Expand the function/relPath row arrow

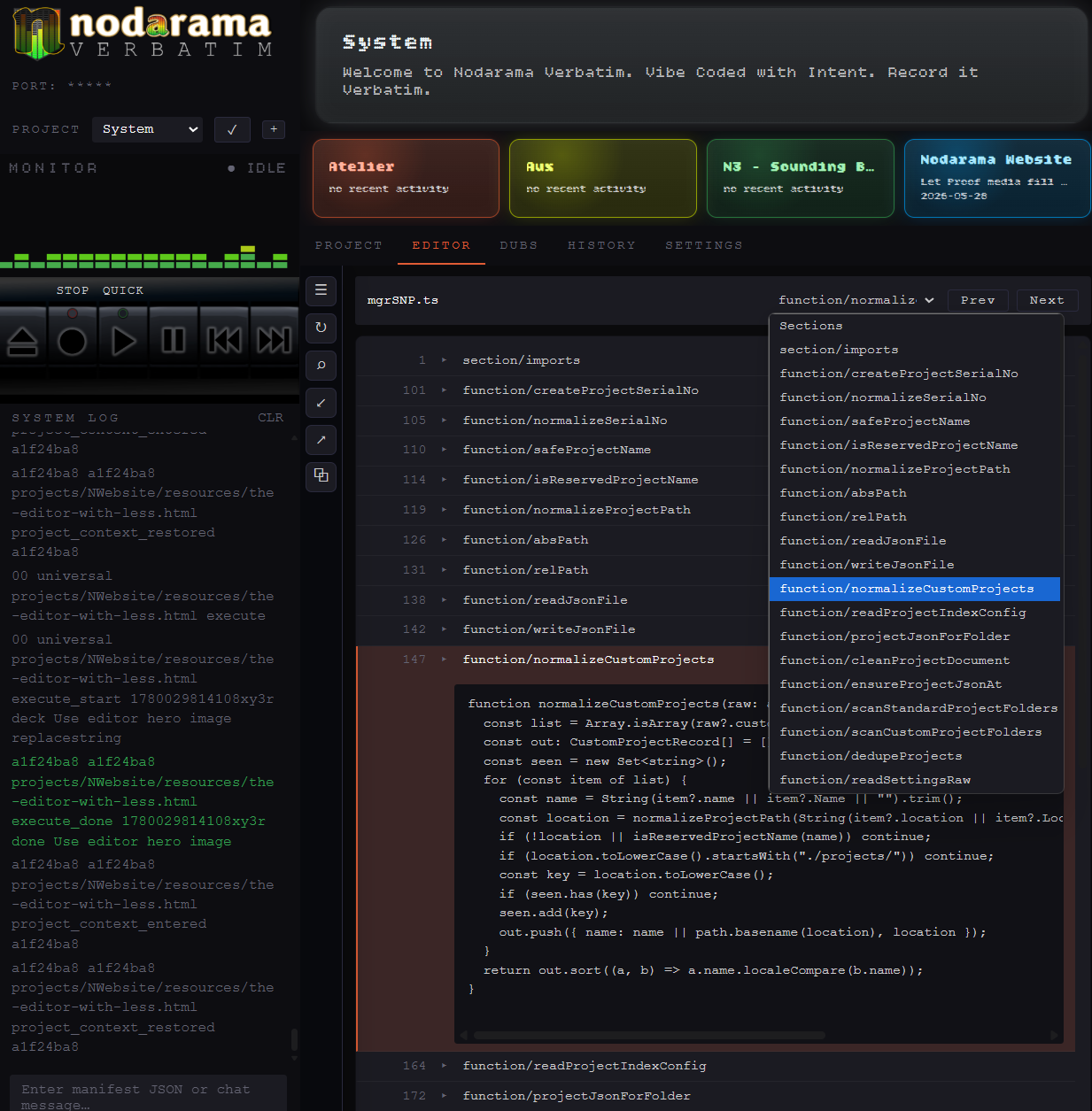pos(444,570)
